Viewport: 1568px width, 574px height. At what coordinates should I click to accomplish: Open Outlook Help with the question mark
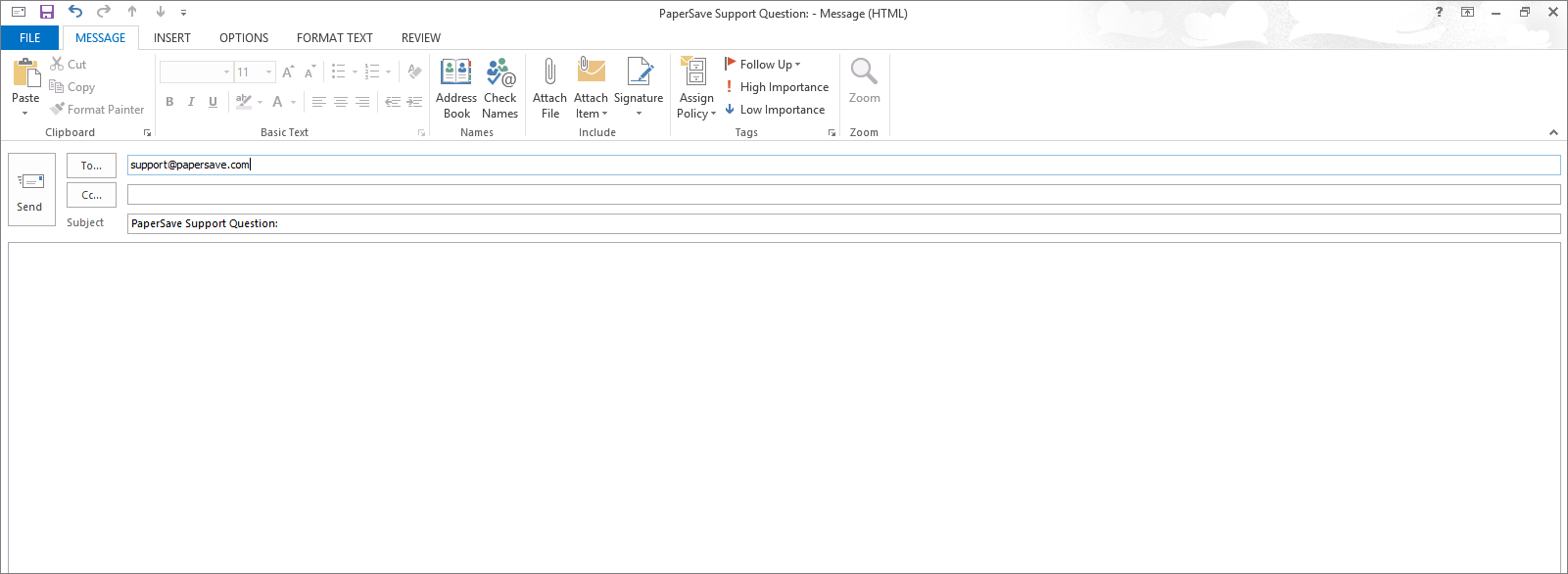coord(1439,12)
